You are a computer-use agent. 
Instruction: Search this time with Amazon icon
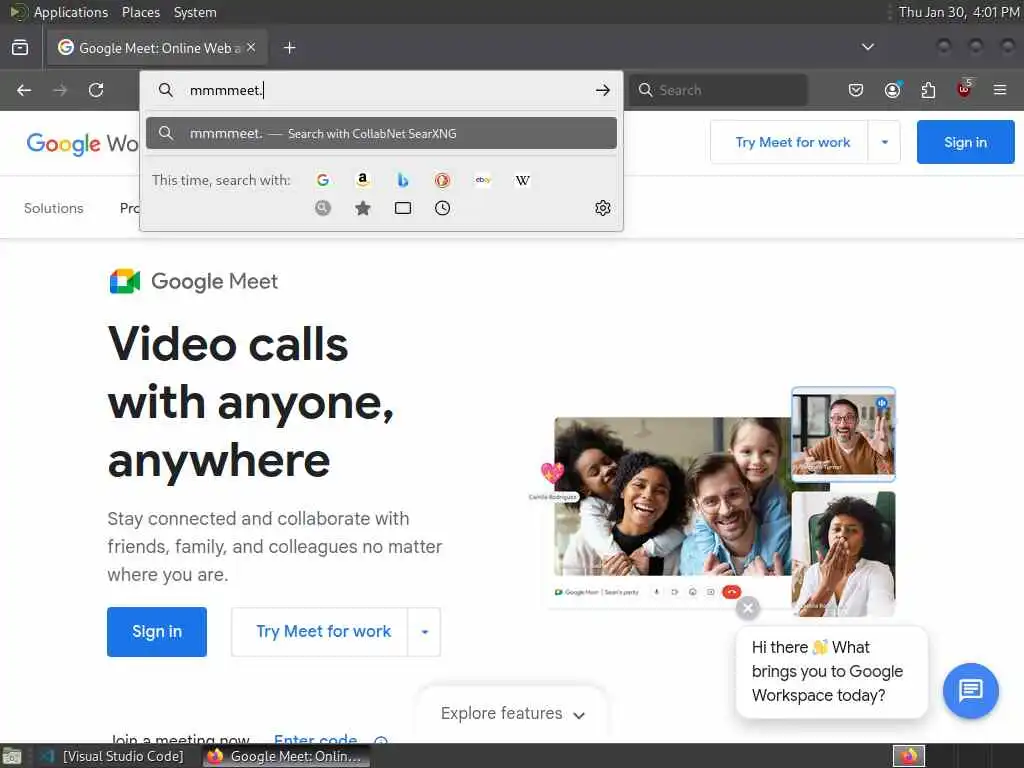[362, 180]
